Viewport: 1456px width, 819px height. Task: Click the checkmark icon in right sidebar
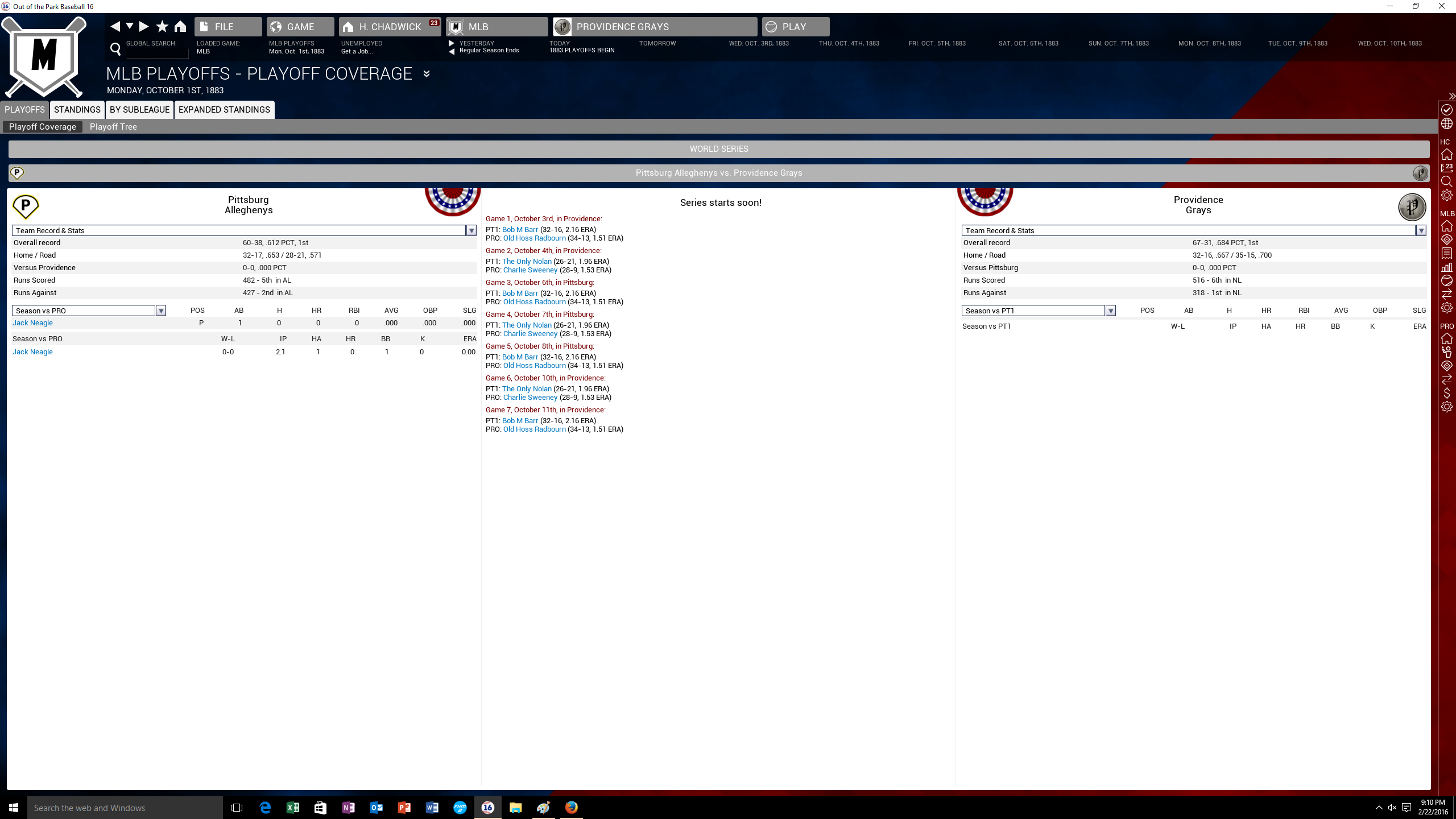(1447, 109)
